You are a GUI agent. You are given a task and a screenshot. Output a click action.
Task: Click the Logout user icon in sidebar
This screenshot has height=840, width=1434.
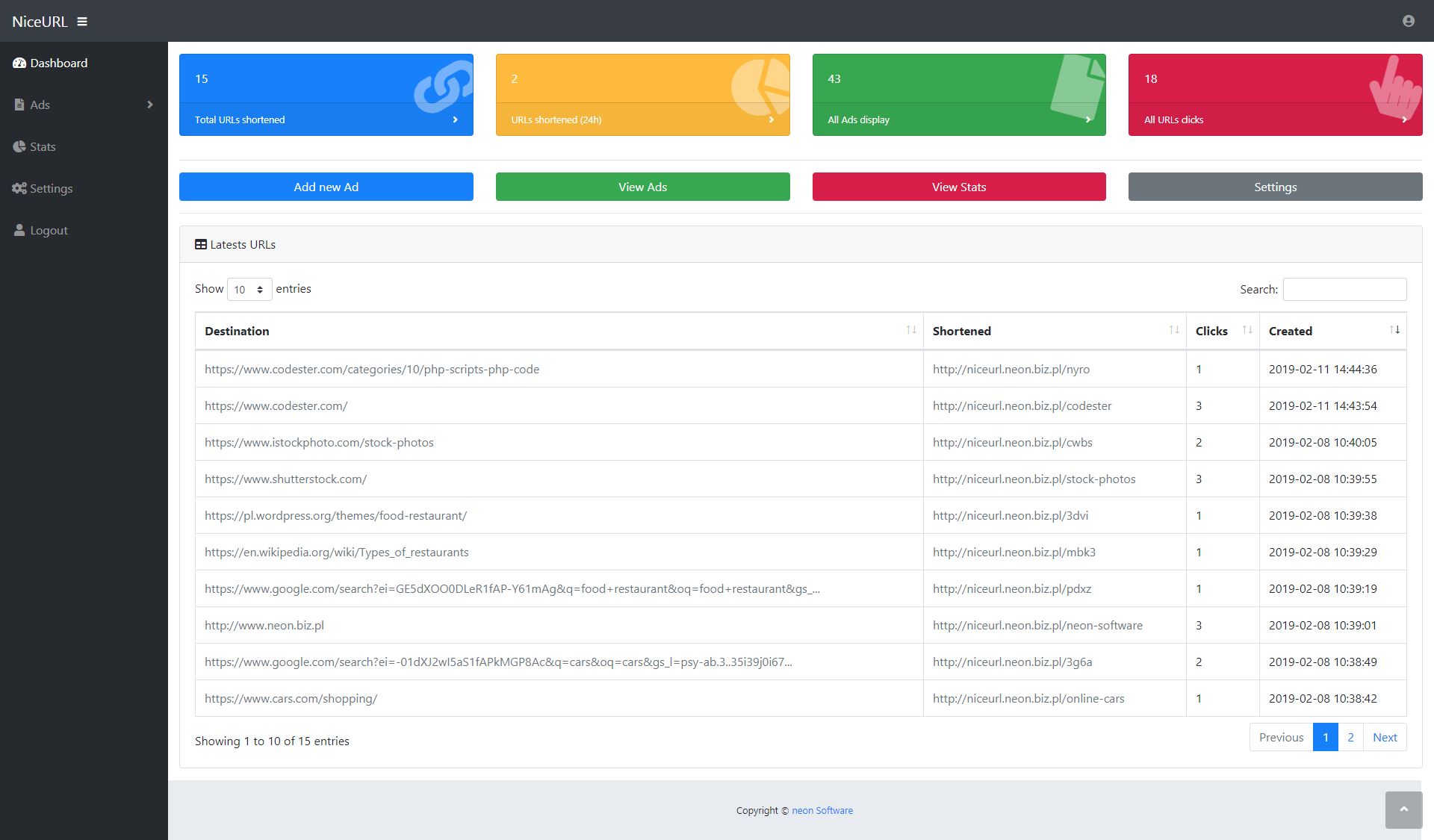pos(19,231)
